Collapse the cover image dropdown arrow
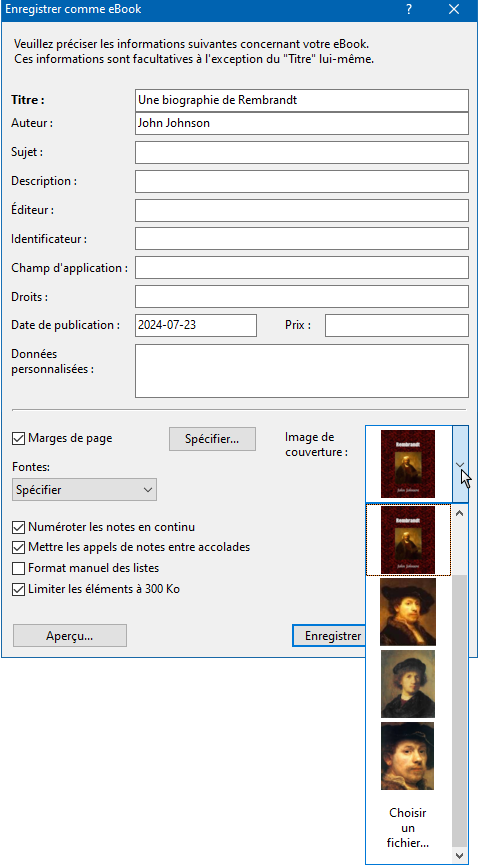This screenshot has width=479, height=866. (460, 464)
